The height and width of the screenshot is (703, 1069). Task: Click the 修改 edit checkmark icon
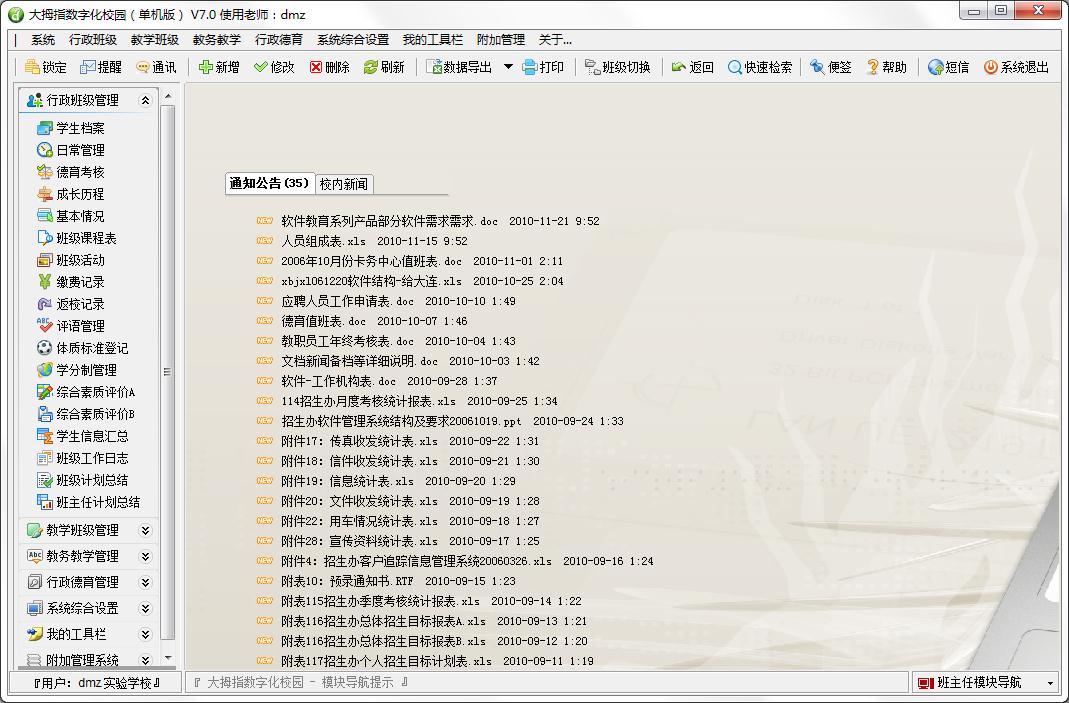[260, 67]
